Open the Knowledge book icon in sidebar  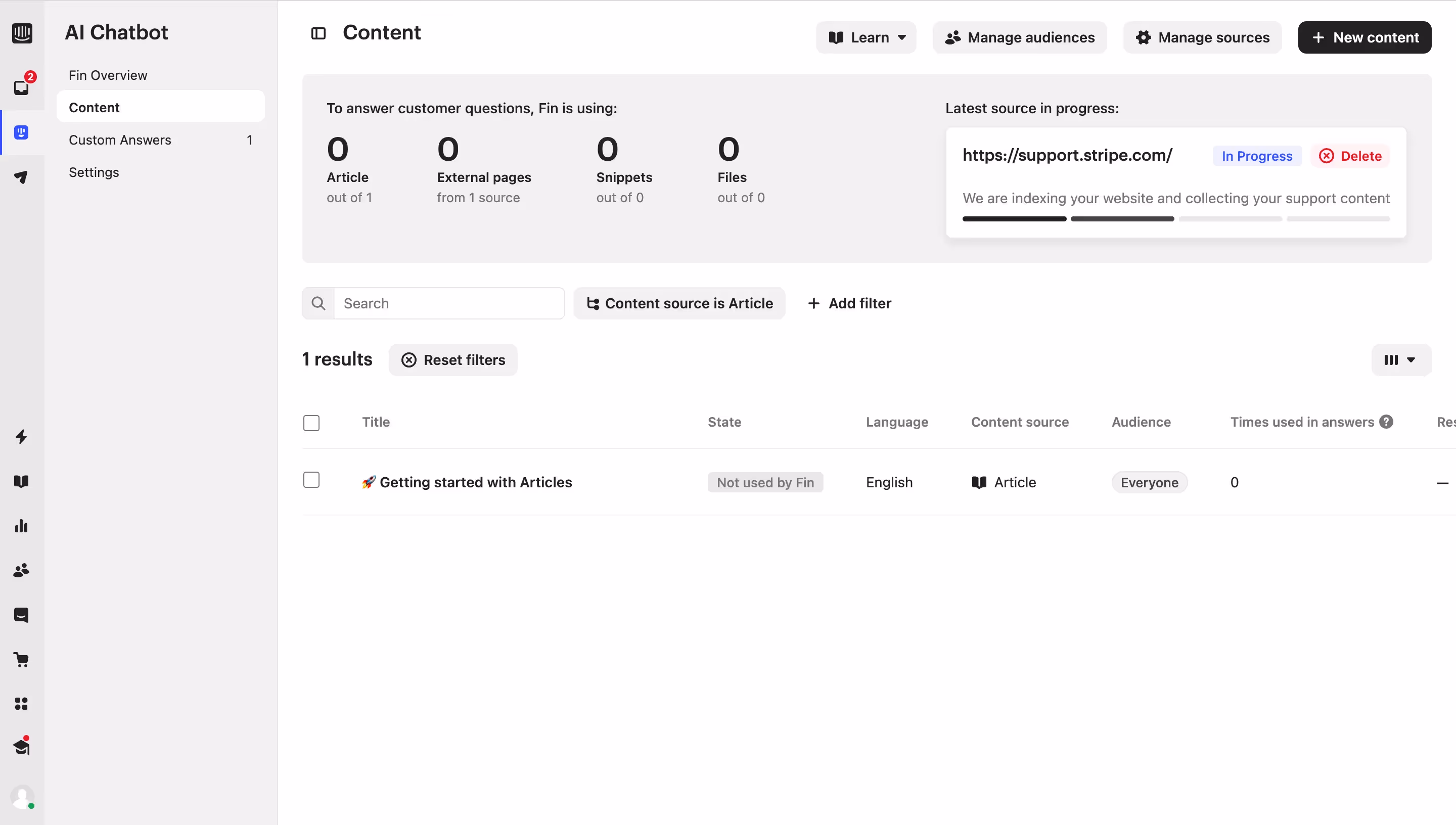(22, 481)
